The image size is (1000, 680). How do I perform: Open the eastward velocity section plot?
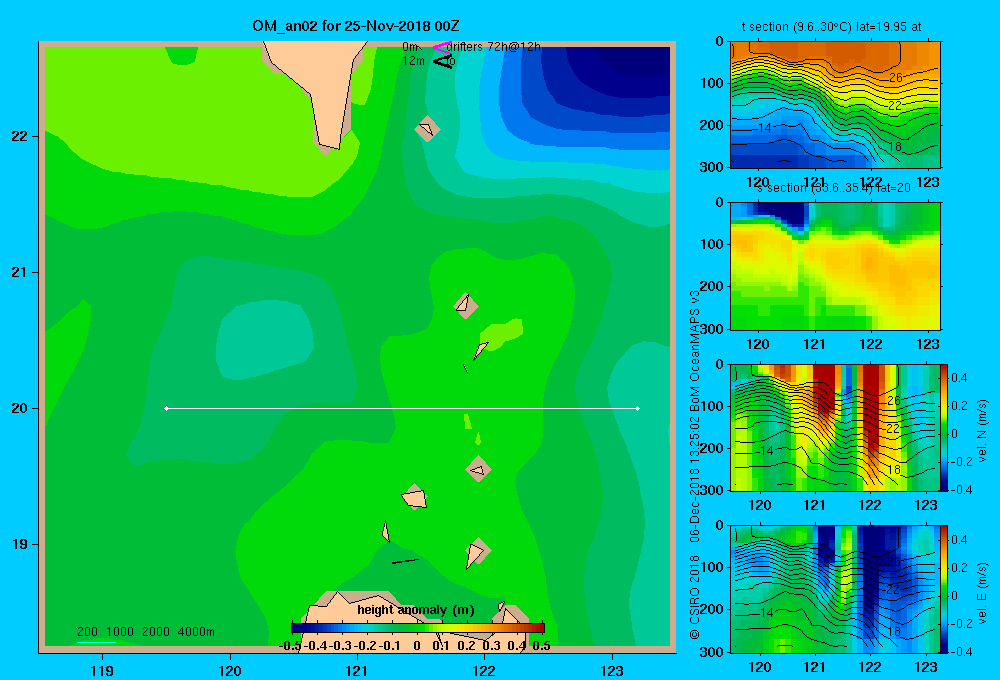[835, 588]
